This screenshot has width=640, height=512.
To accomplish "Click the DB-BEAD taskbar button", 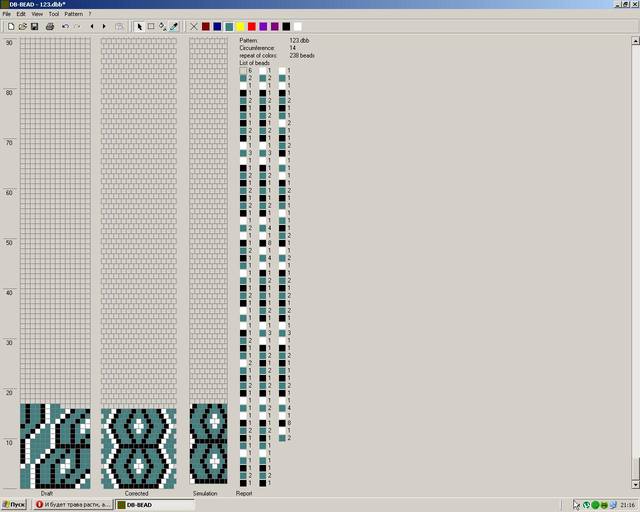I will pyautogui.click(x=154, y=505).
